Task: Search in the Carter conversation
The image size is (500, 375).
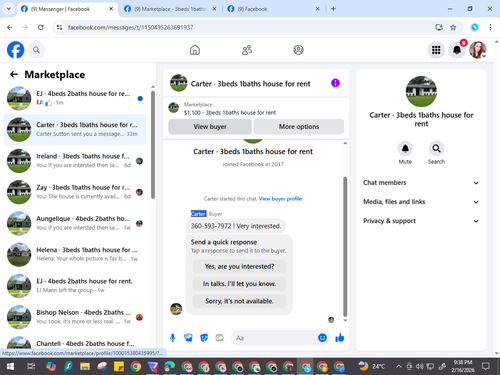Action: click(x=436, y=149)
